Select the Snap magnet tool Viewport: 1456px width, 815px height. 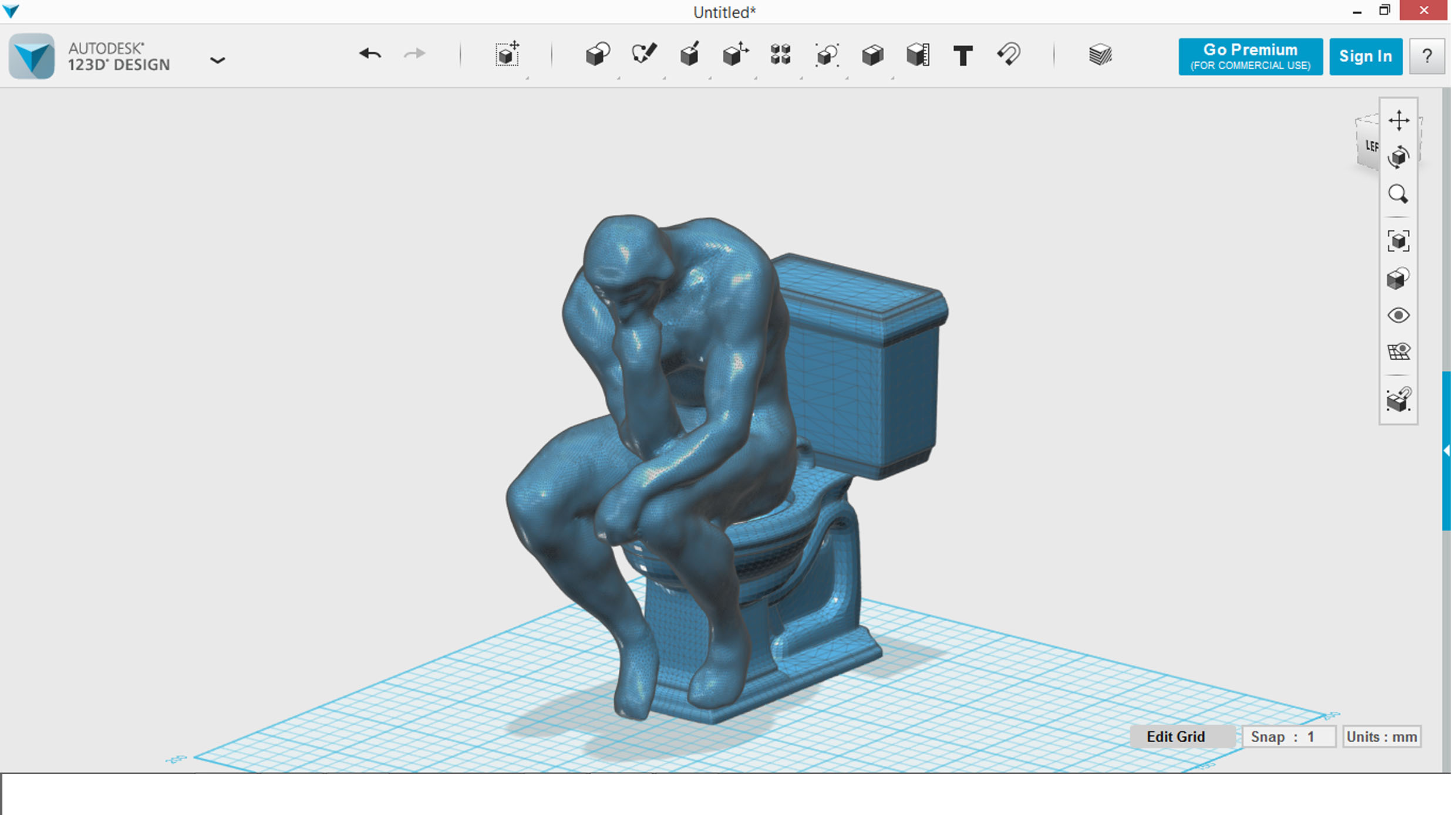pyautogui.click(x=1009, y=55)
